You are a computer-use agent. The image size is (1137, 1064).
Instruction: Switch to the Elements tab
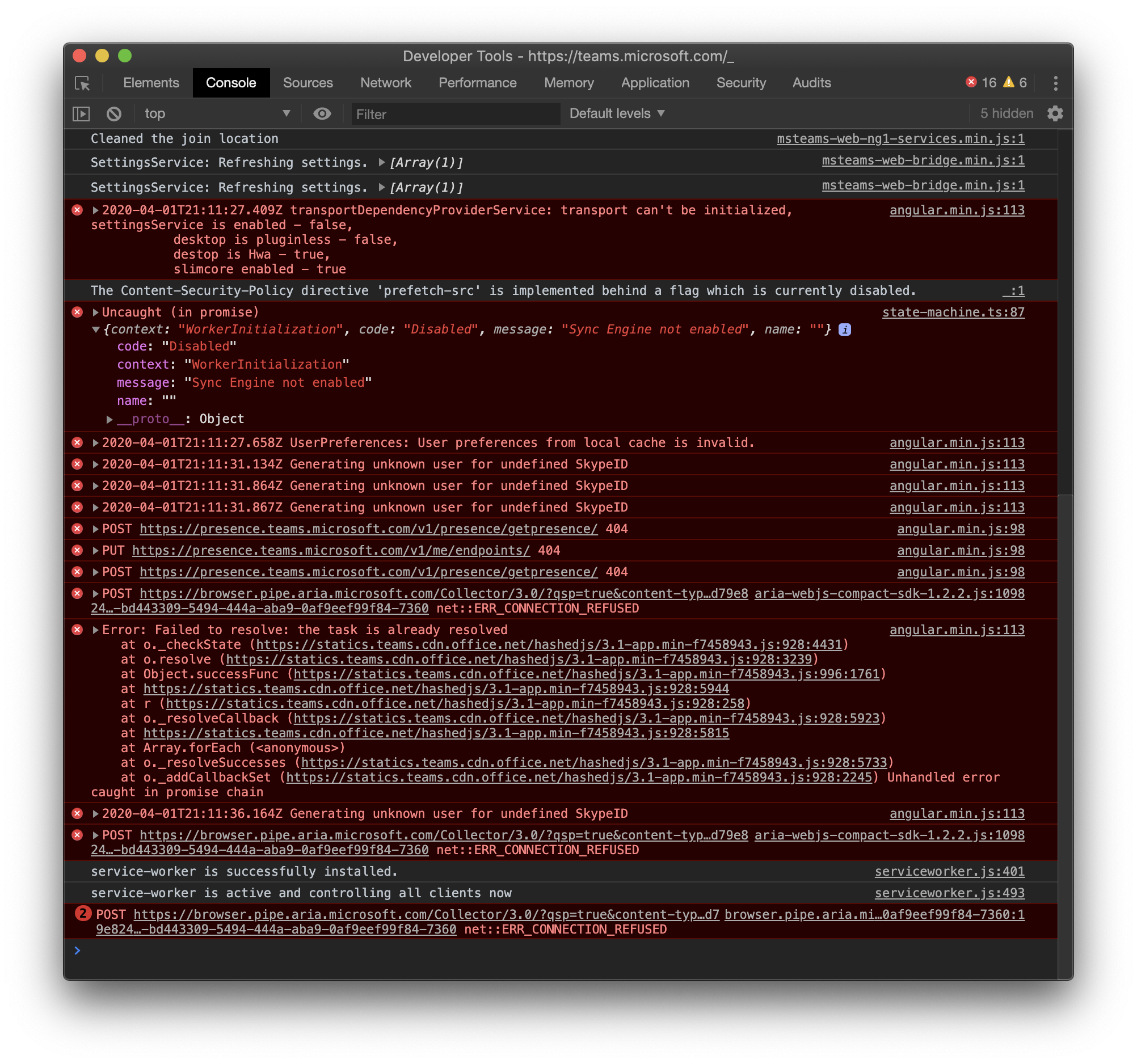point(151,83)
